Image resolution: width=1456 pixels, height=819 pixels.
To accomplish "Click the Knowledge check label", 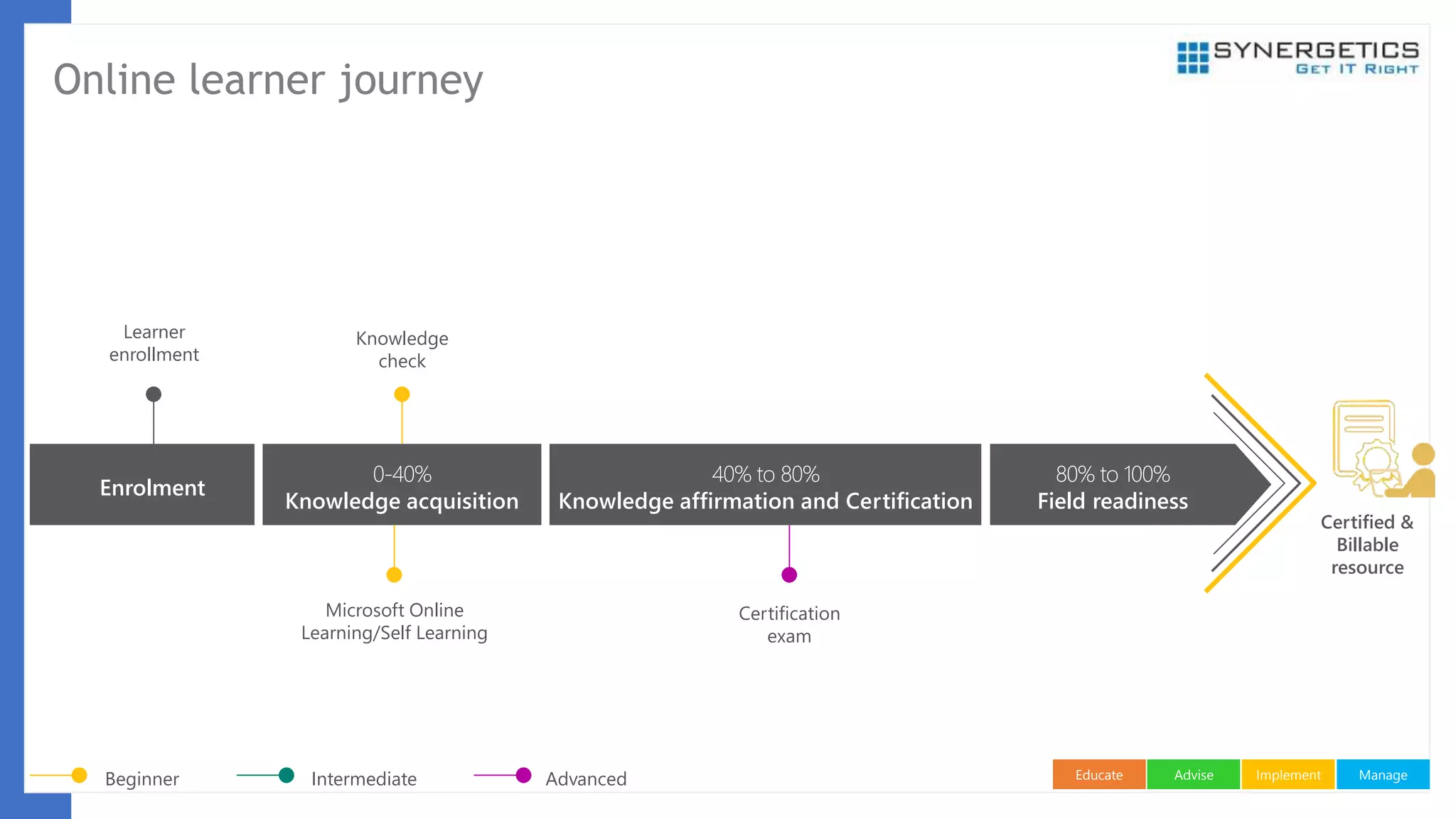I will coord(402,350).
